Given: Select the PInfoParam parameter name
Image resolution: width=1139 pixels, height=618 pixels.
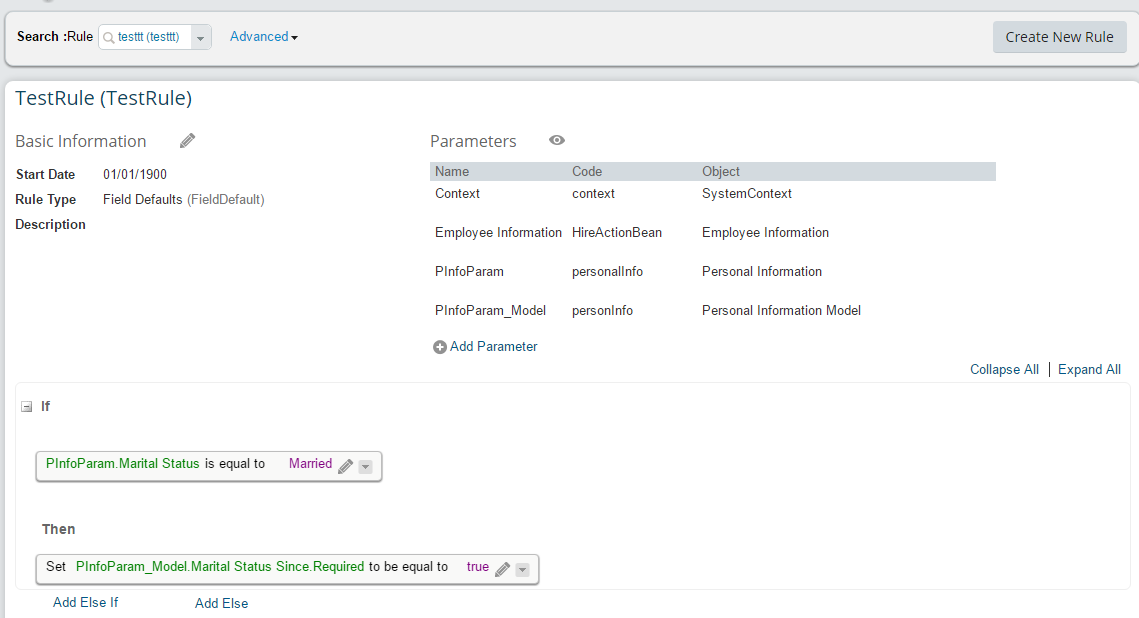Looking at the screenshot, I should (469, 272).
